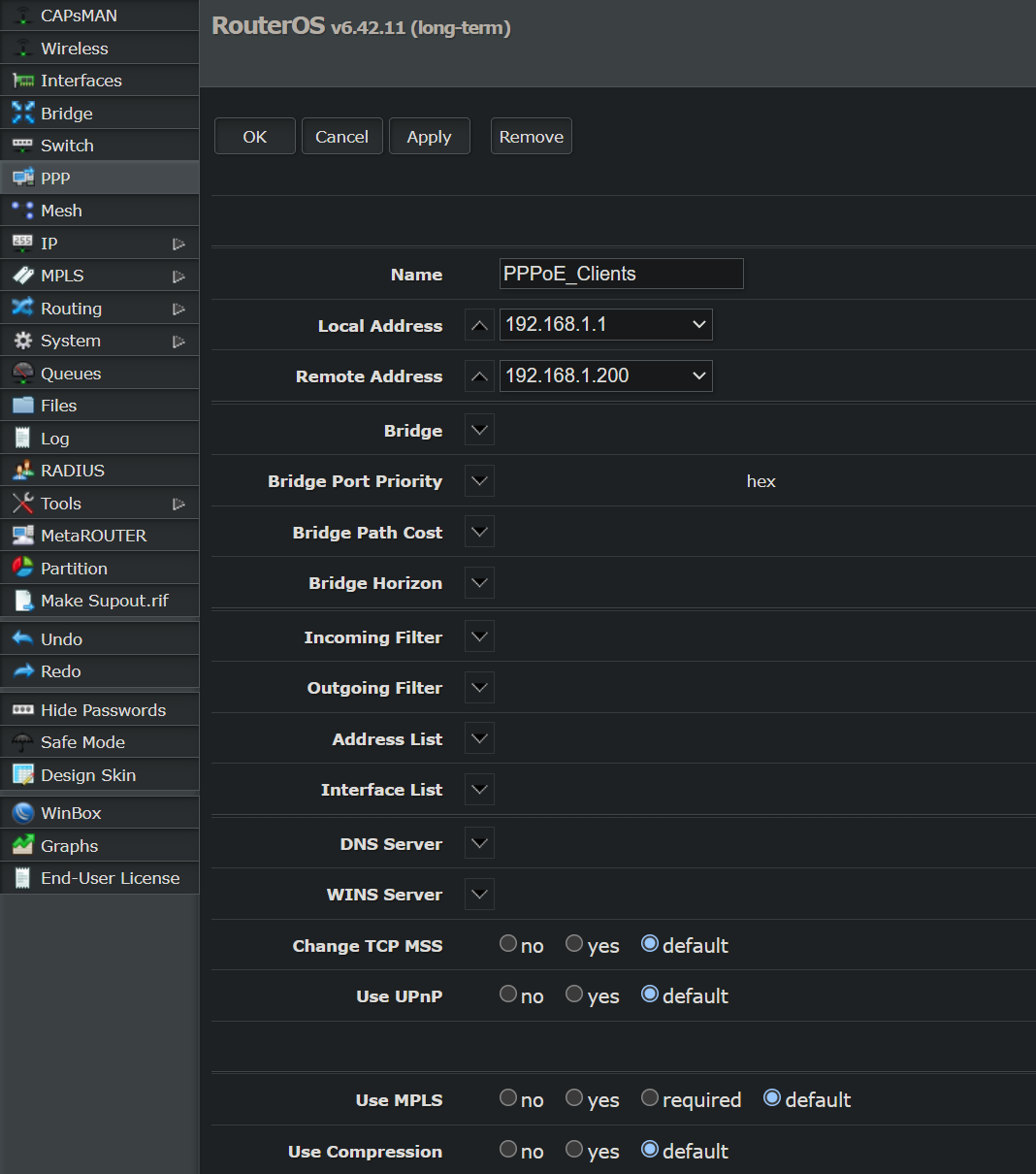
Task: Expand the Incoming Filter field
Action: pyautogui.click(x=479, y=636)
